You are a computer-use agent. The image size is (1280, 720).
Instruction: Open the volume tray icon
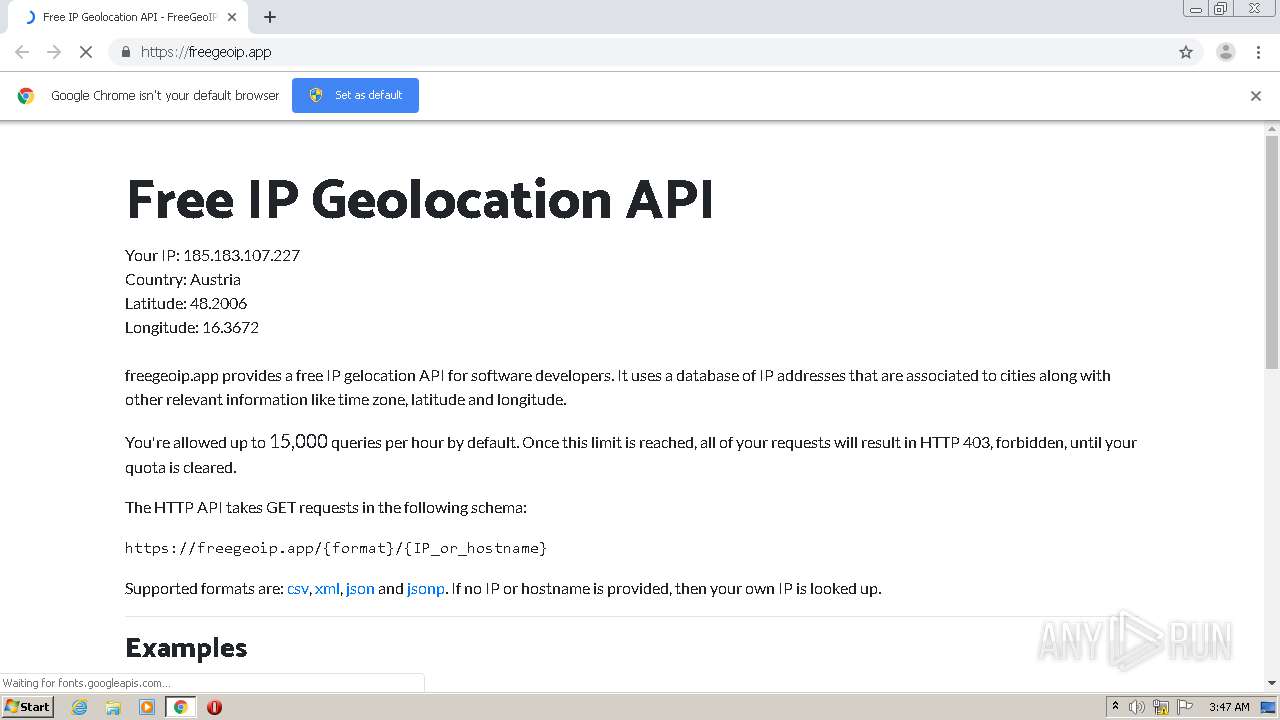click(x=1137, y=707)
